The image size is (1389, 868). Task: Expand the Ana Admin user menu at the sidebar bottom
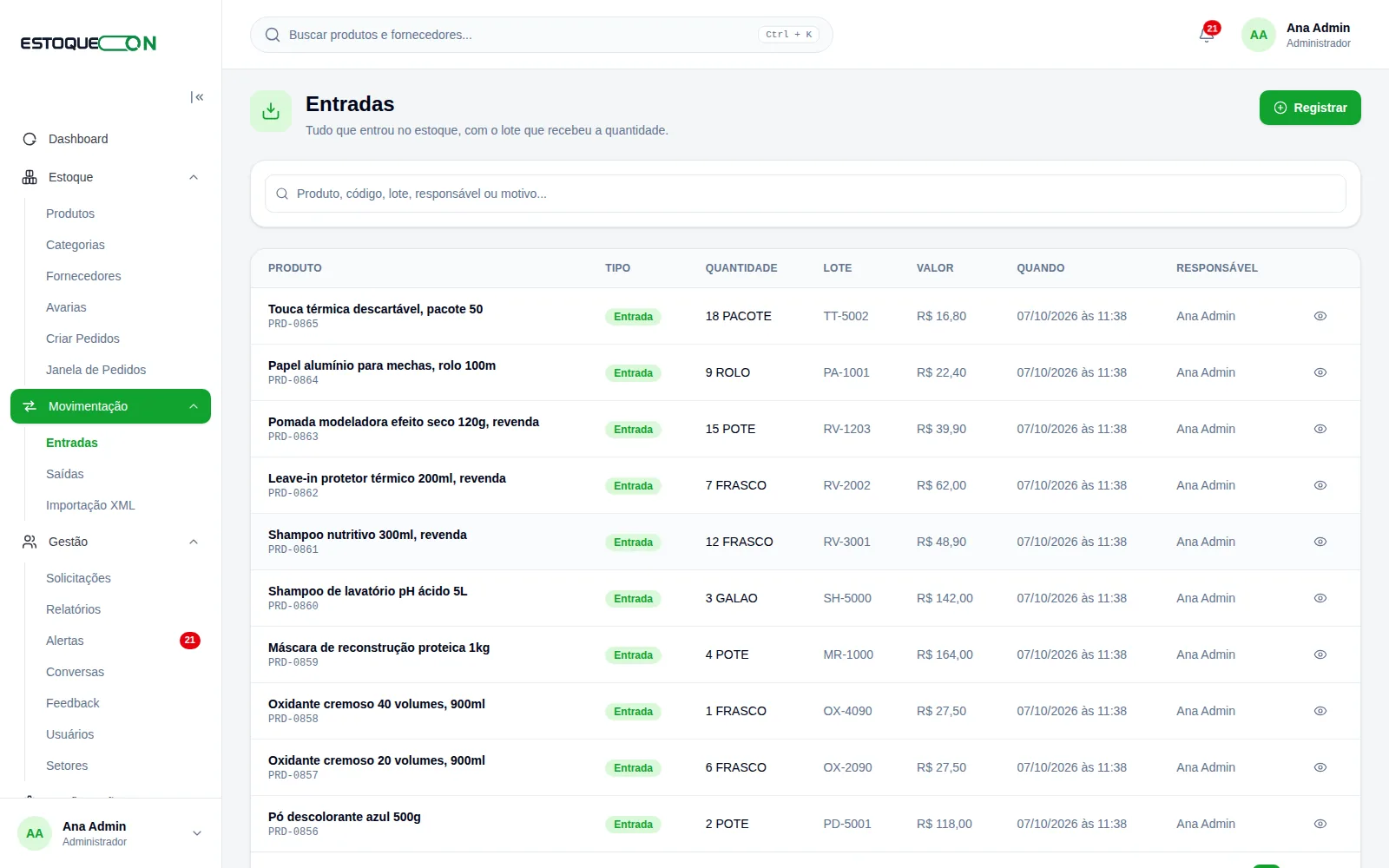click(197, 833)
